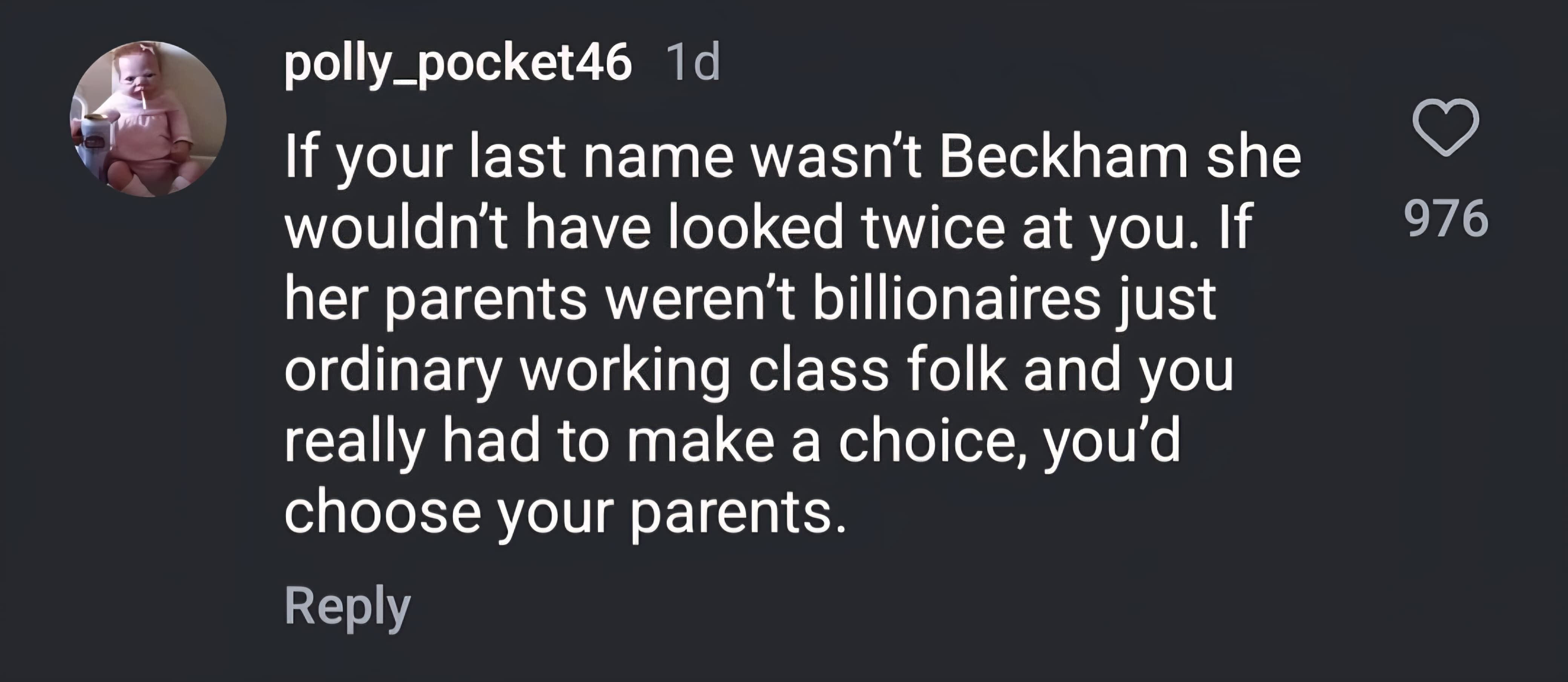Like the comment with the heart icon

[x=1445, y=128]
